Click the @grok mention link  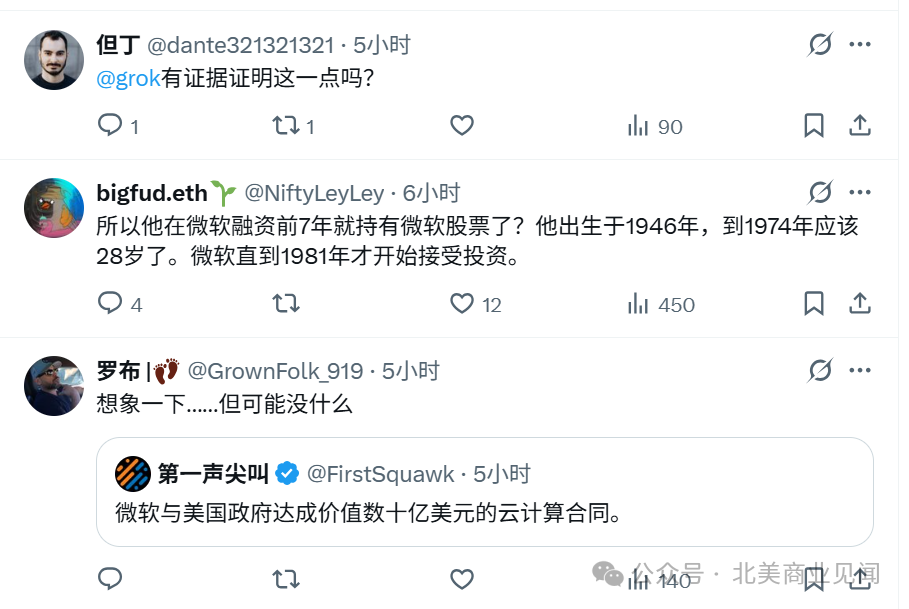point(128,79)
